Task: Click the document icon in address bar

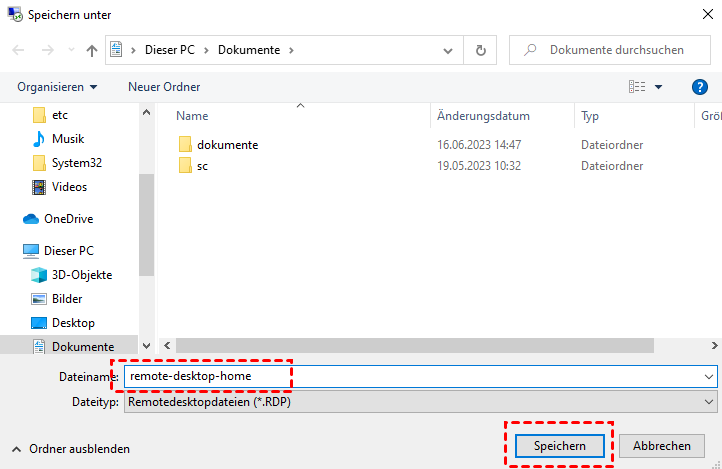Action: pyautogui.click(x=116, y=49)
